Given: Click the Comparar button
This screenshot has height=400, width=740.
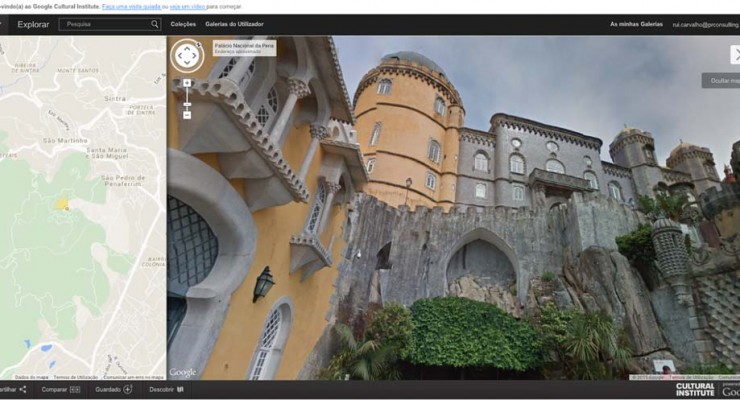Looking at the screenshot, I should tap(61, 390).
